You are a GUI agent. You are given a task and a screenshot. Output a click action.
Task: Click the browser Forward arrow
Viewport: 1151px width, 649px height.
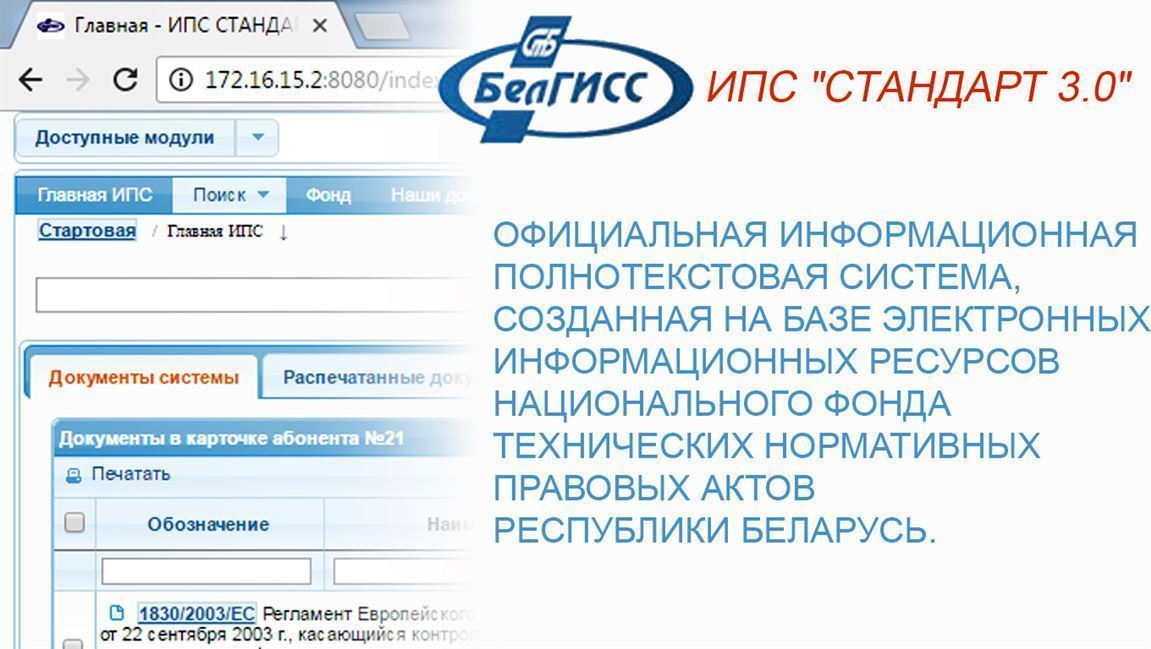click(78, 80)
